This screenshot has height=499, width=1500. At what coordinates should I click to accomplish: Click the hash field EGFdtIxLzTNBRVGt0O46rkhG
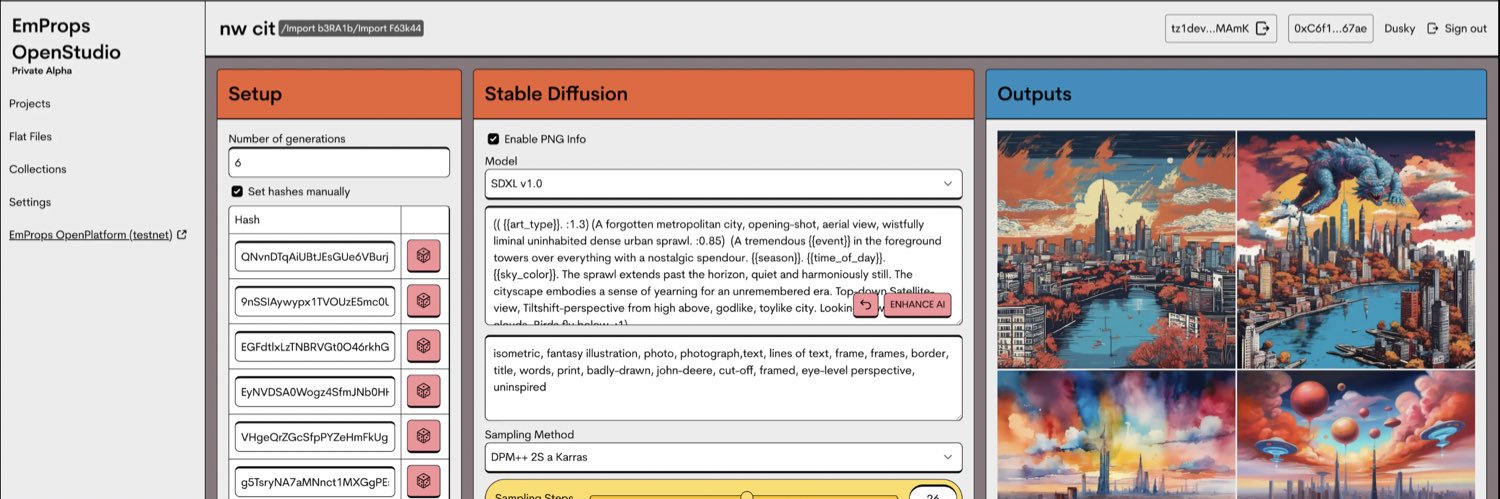pos(315,347)
